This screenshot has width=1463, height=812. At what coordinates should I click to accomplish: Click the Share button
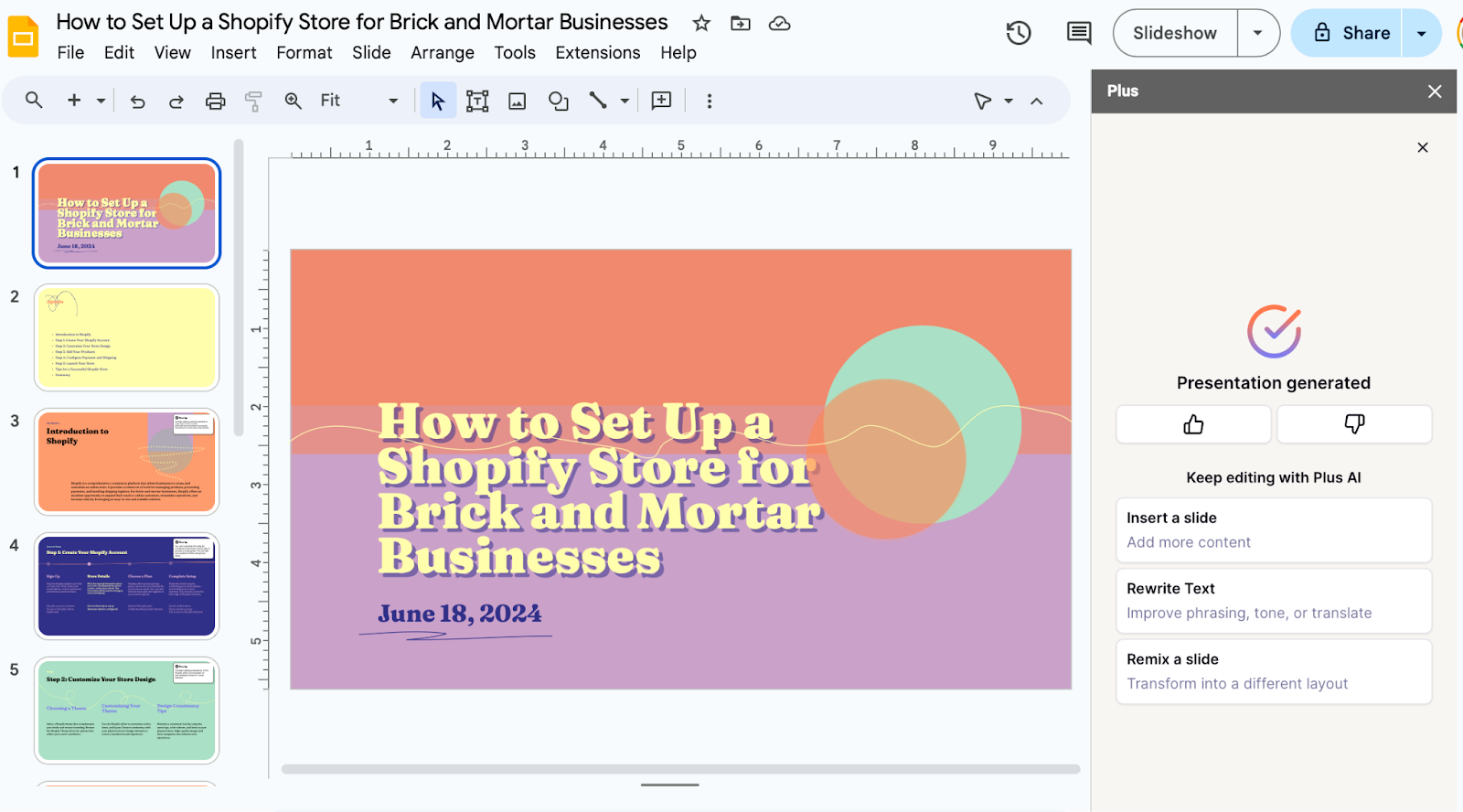[1347, 33]
